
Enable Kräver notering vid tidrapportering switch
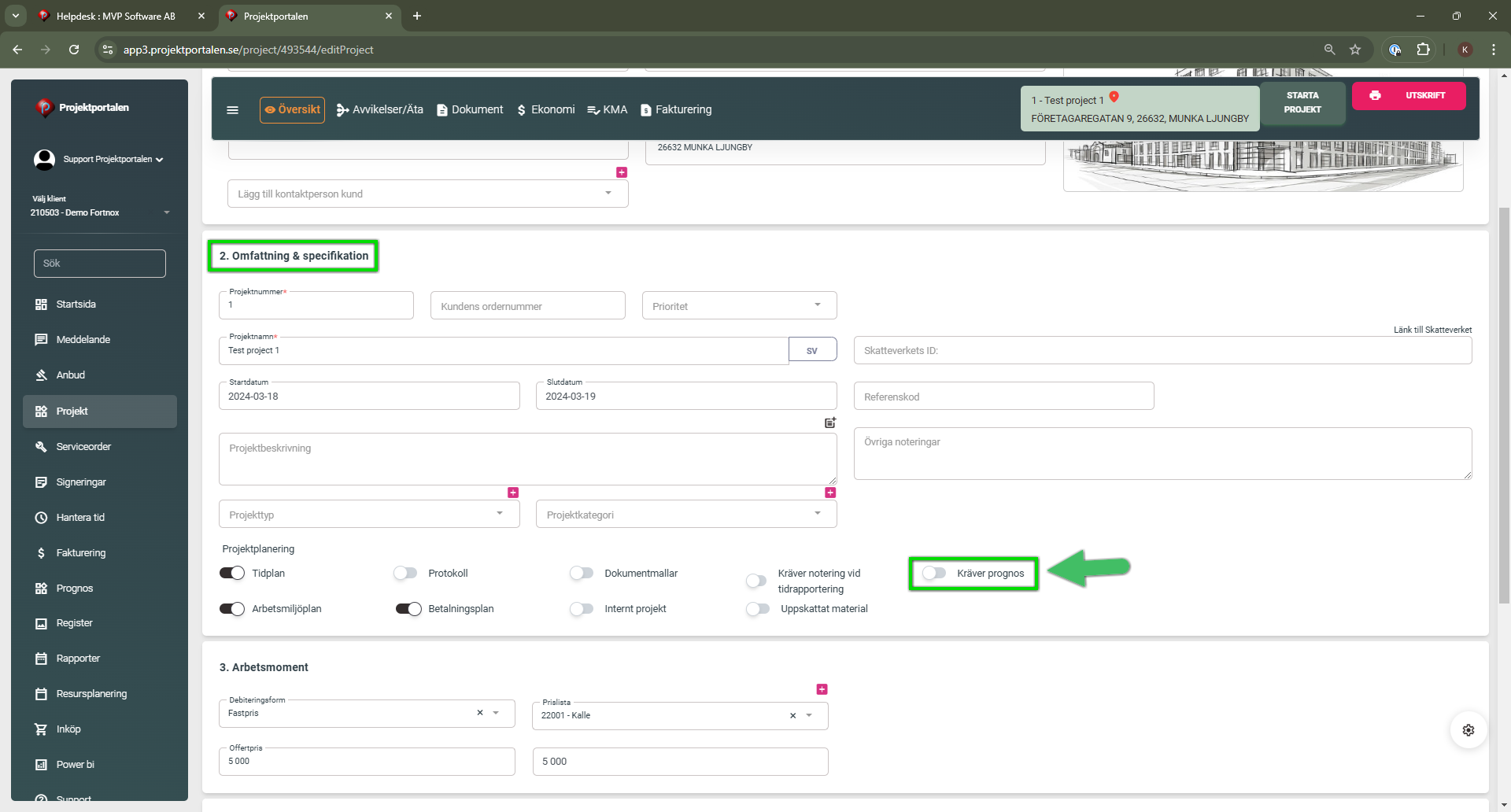(756, 581)
